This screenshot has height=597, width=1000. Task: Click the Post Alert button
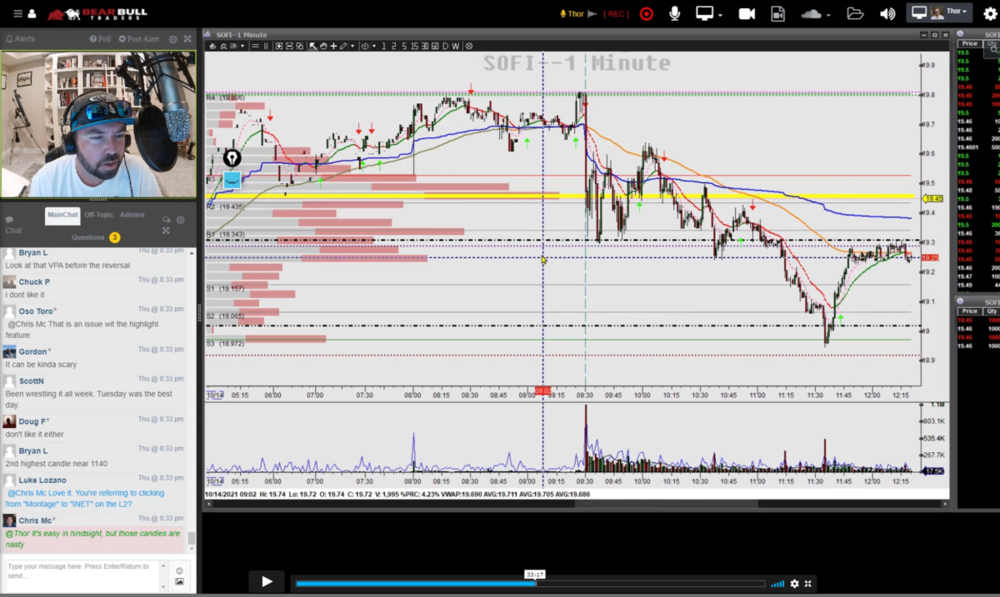tap(140, 39)
